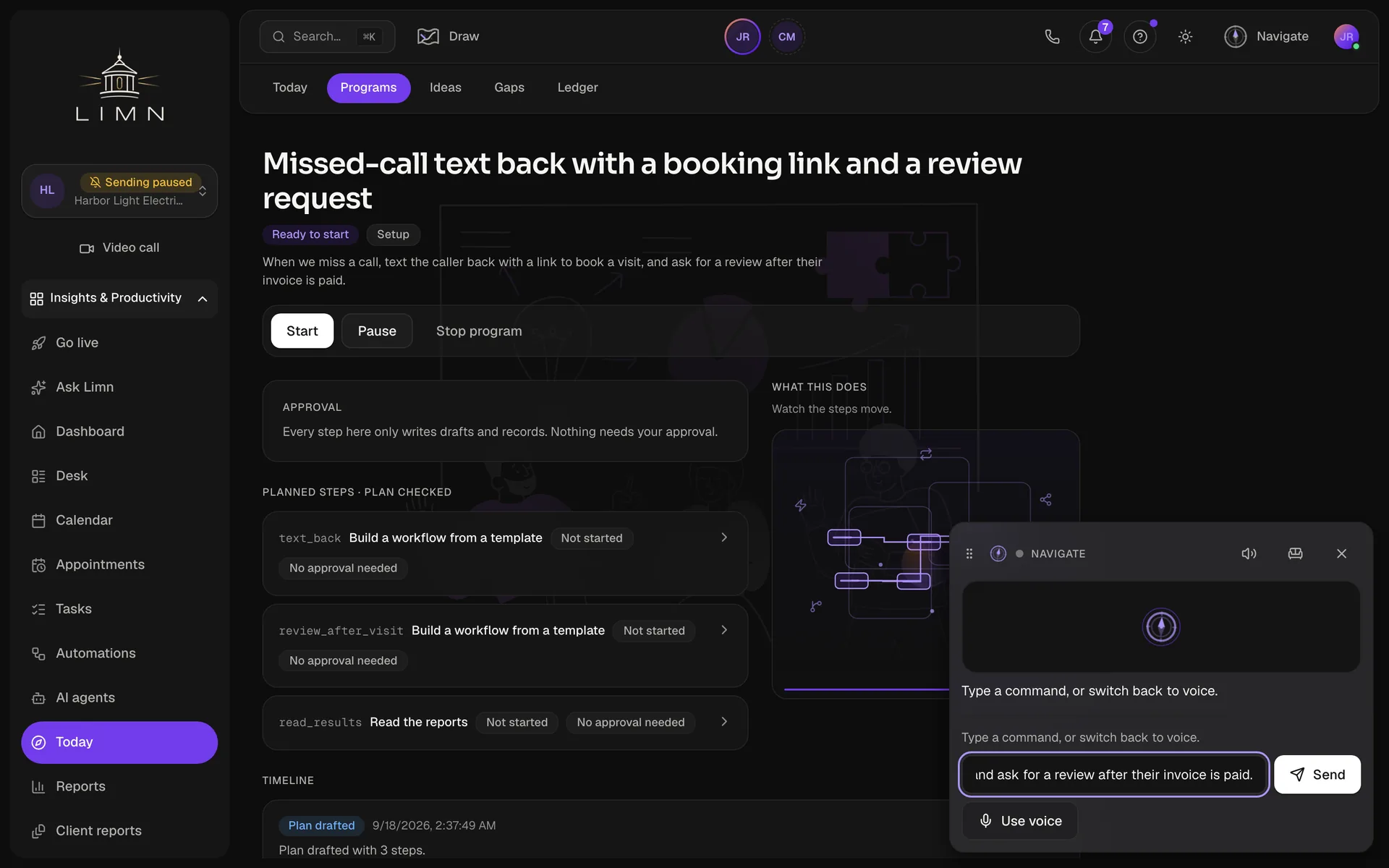
Task: Open the Ledger tab
Action: click(x=577, y=88)
